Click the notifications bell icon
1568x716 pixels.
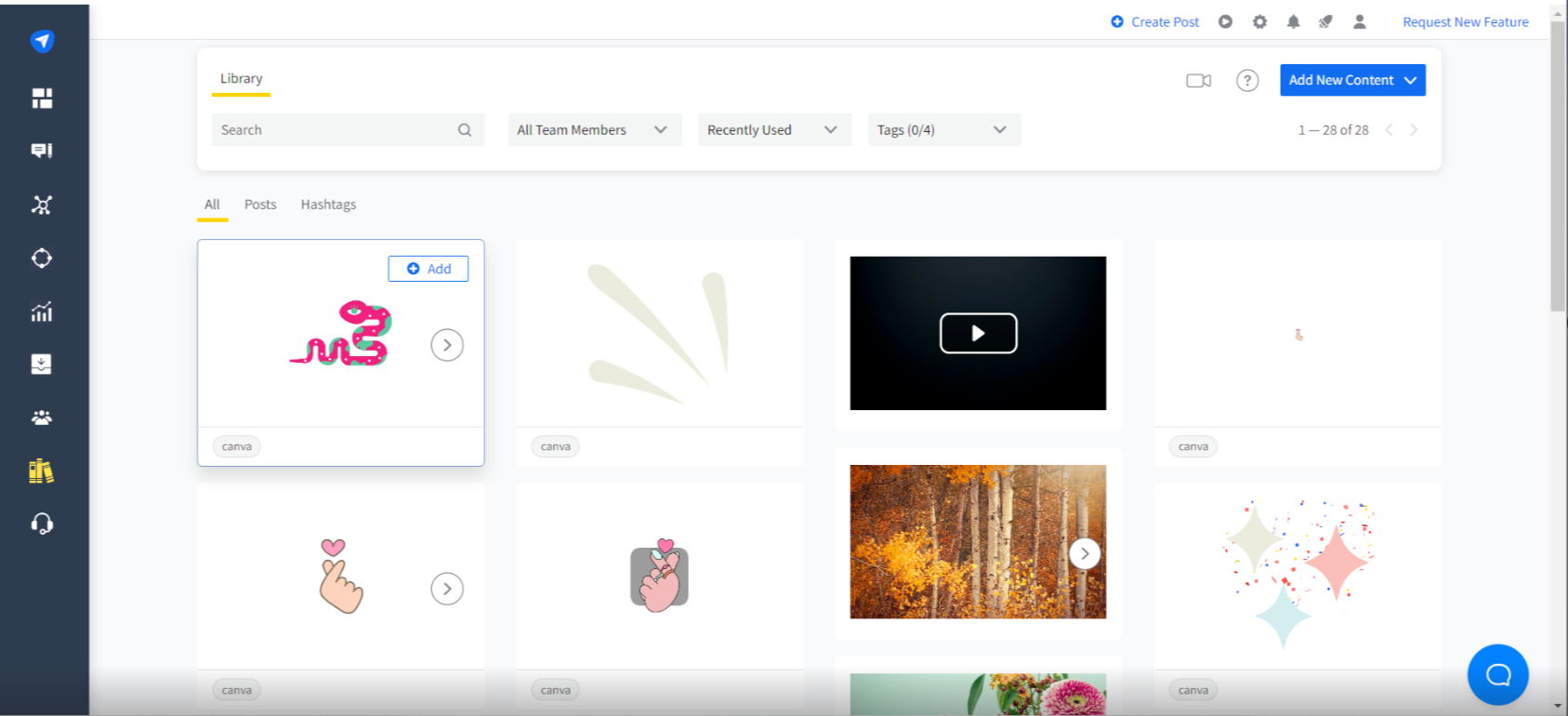pos(1293,21)
